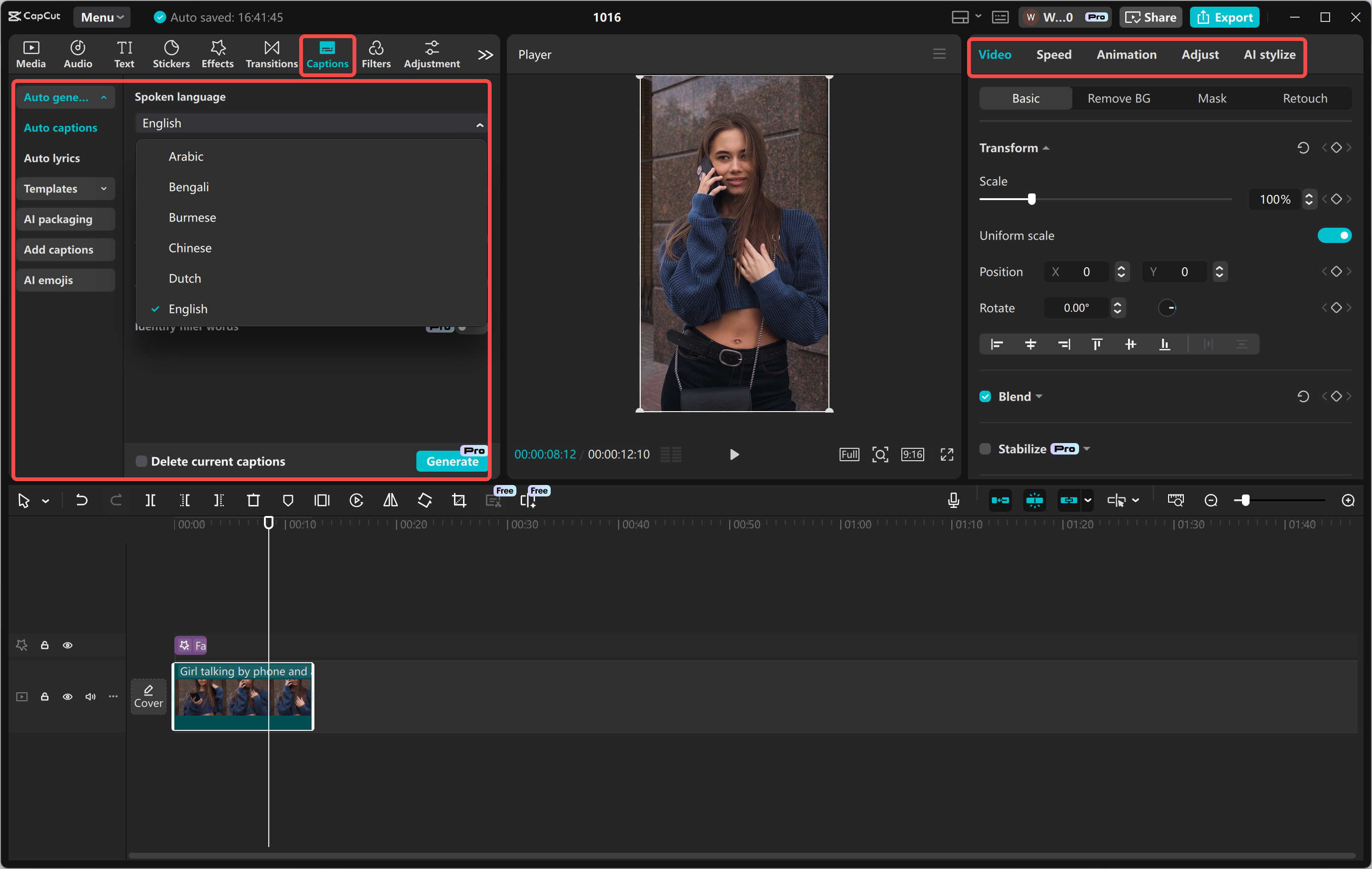This screenshot has height=869, width=1372.
Task: Expand the Templates section
Action: (65, 189)
